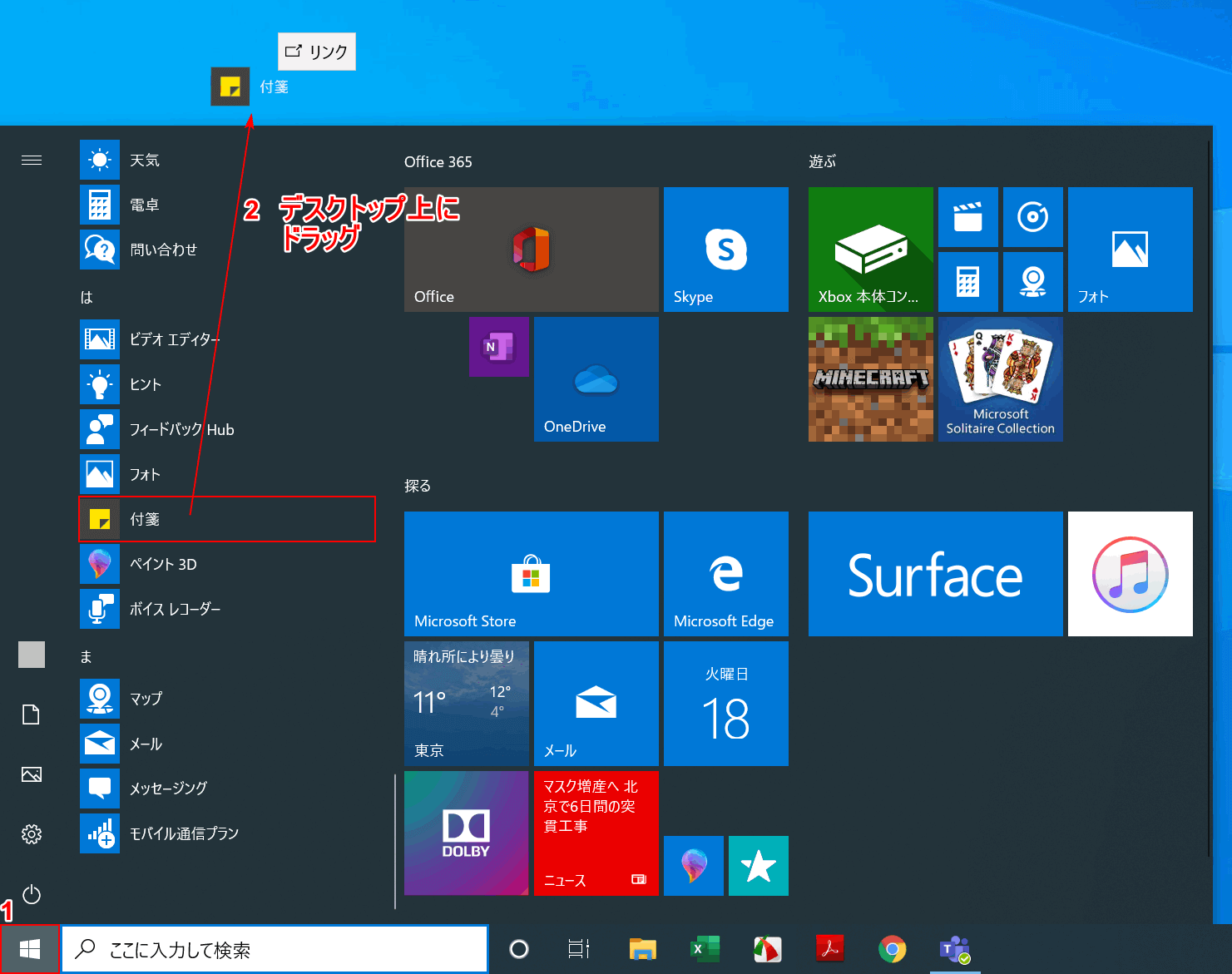Focus the ここに入力して検索 search box
This screenshot has width=1232, height=974.
click(x=275, y=949)
